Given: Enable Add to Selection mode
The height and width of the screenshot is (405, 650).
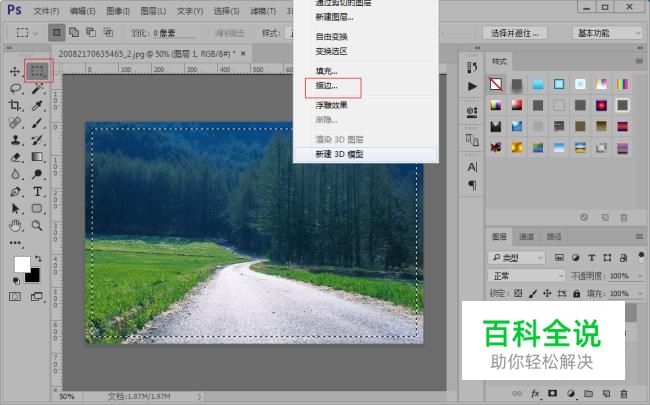Looking at the screenshot, I should [x=74, y=32].
